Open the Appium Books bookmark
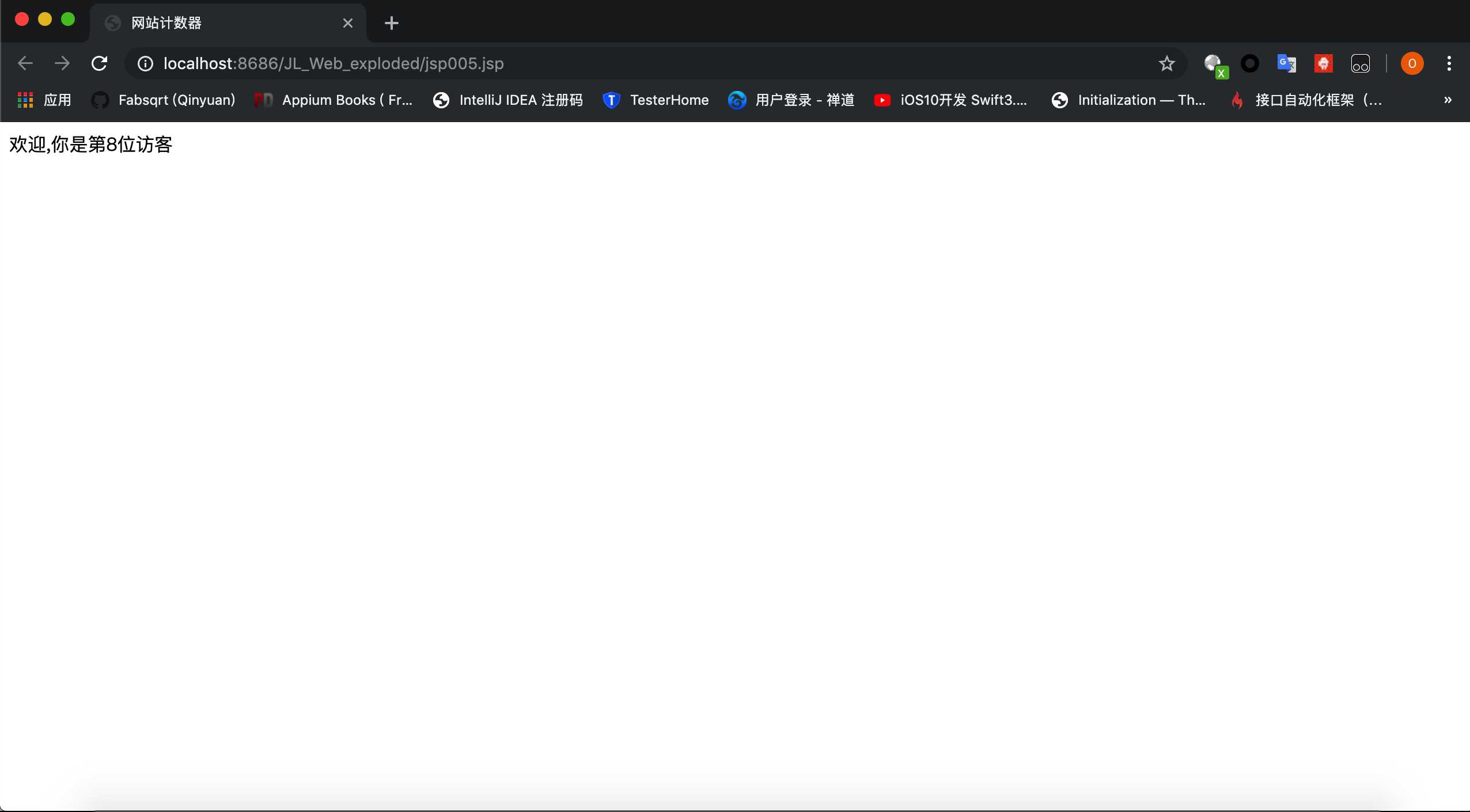 pyautogui.click(x=334, y=100)
